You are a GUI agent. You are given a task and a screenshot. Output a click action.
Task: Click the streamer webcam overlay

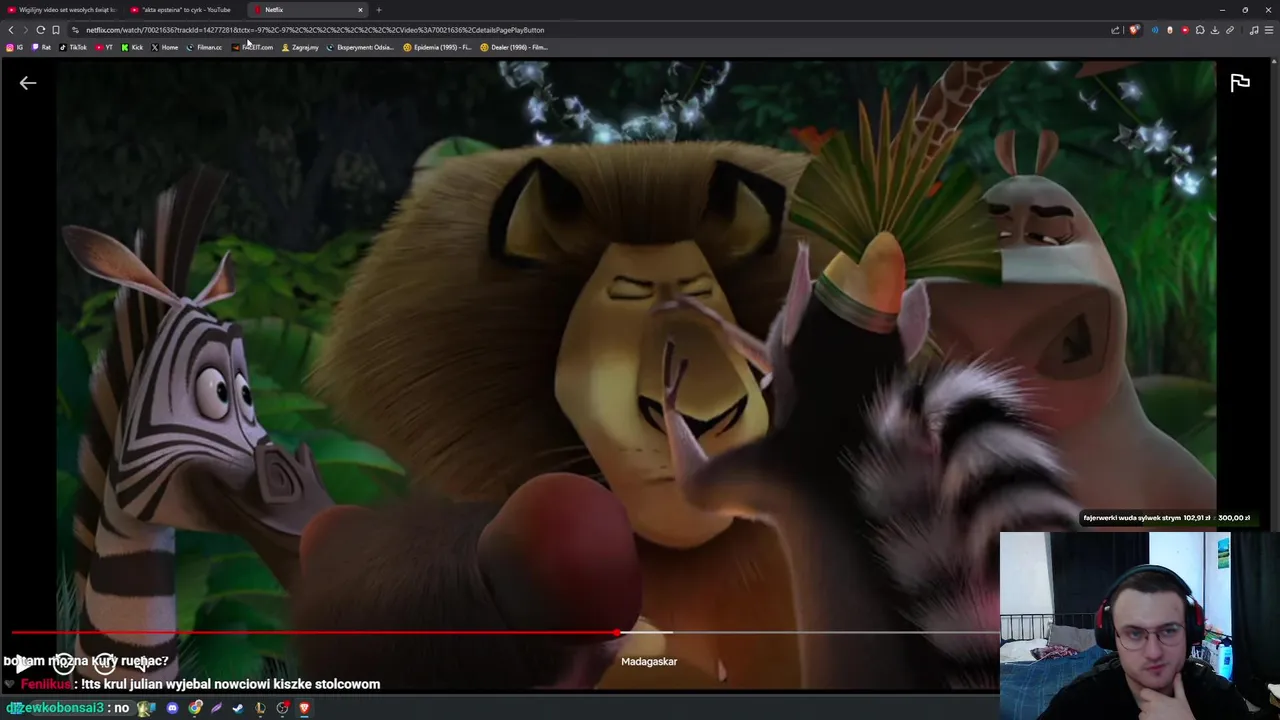pyautogui.click(x=1140, y=626)
